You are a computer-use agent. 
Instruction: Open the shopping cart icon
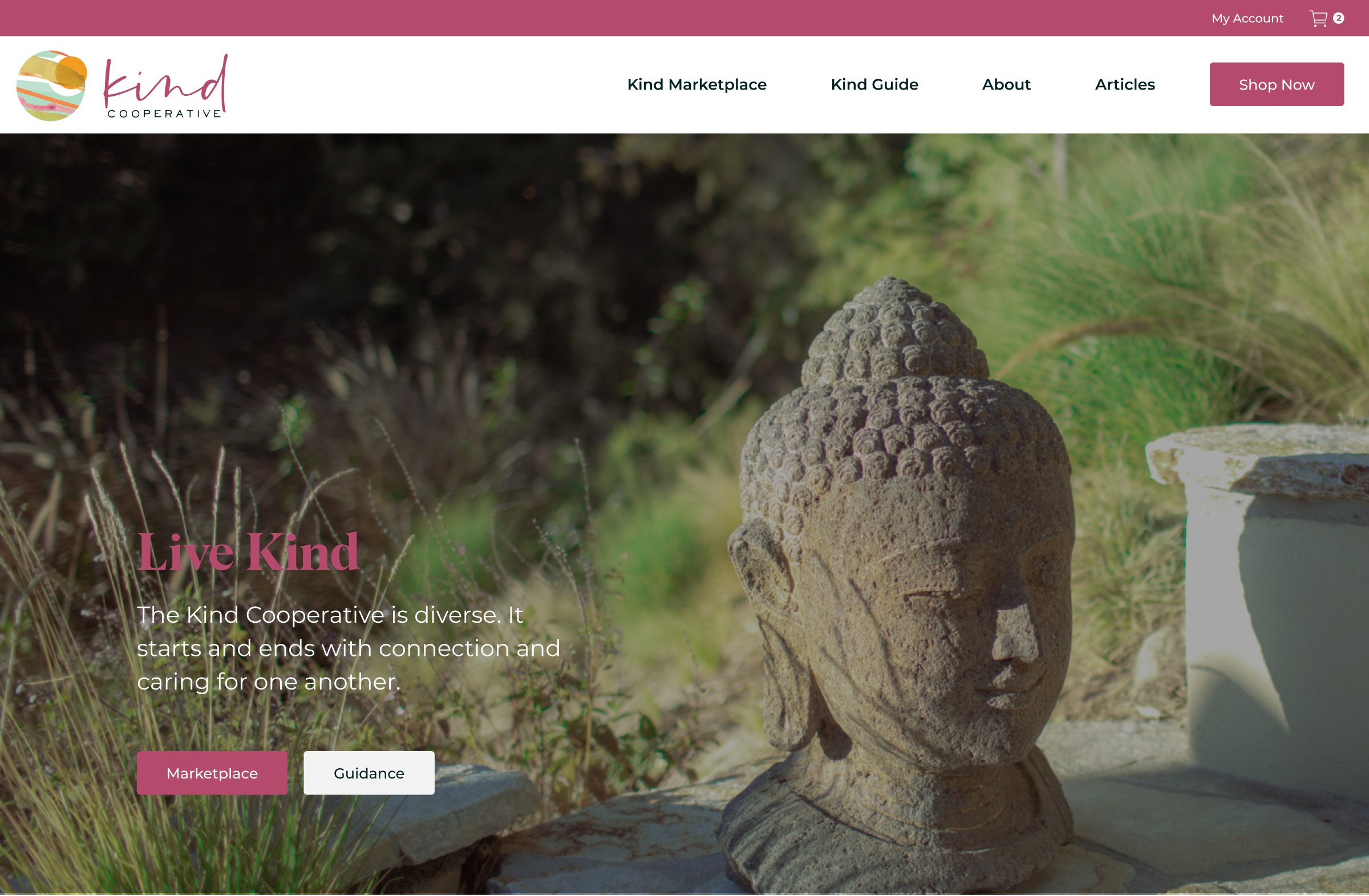coord(1318,18)
